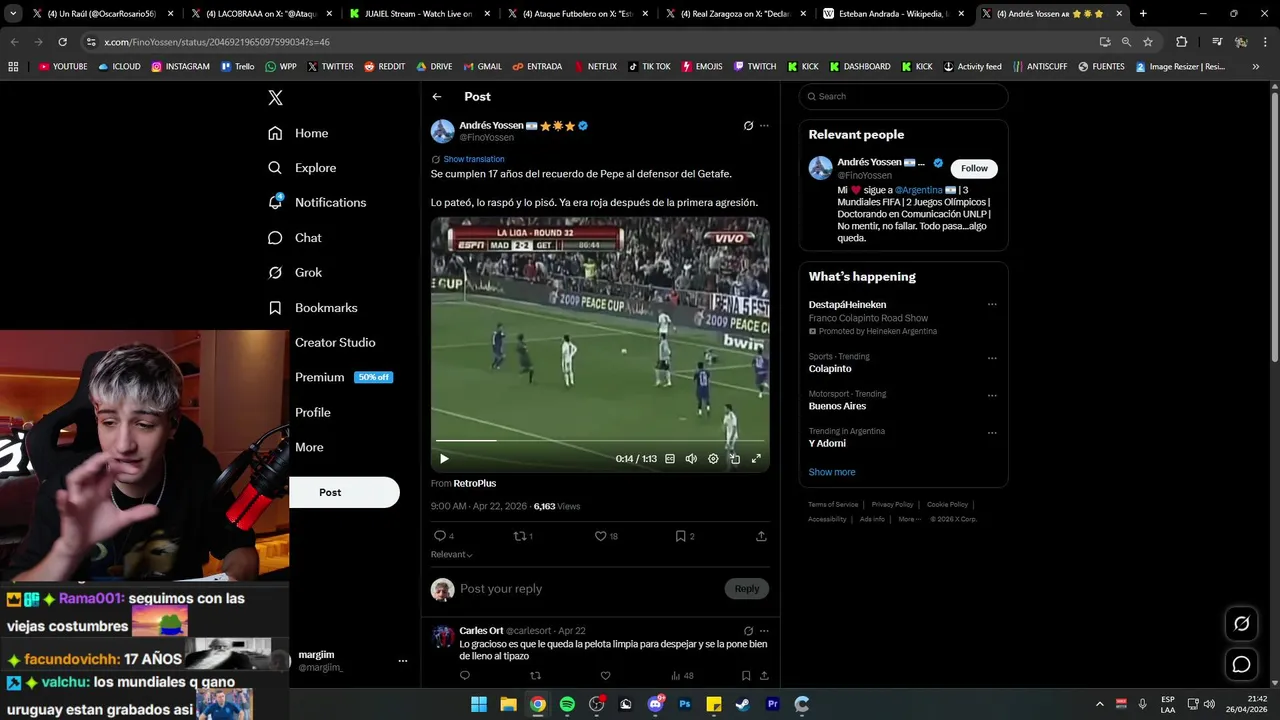The height and width of the screenshot is (720, 1280).
Task: Go back with the Post arrow
Action: point(437,97)
